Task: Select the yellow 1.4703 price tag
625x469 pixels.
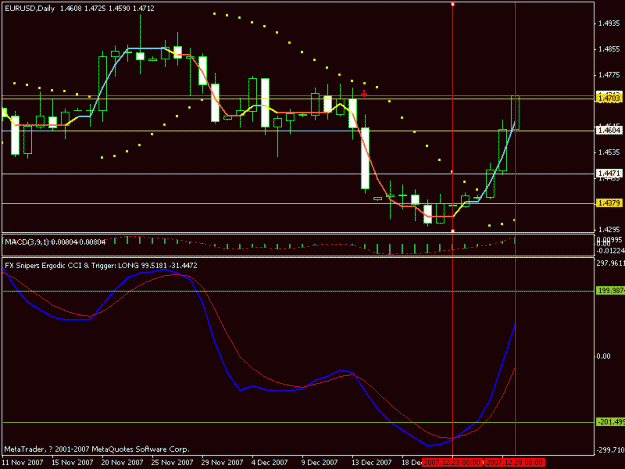Action: coord(609,98)
